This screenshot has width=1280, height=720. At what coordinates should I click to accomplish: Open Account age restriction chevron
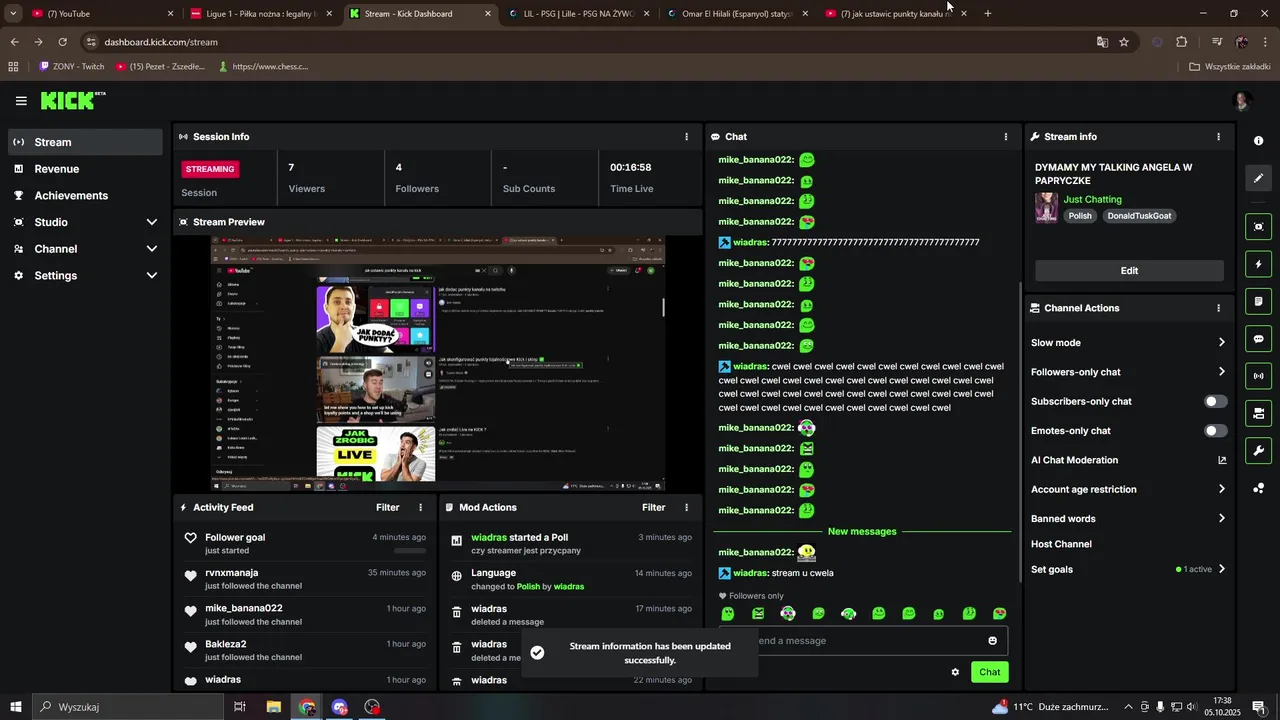[x=1221, y=489]
